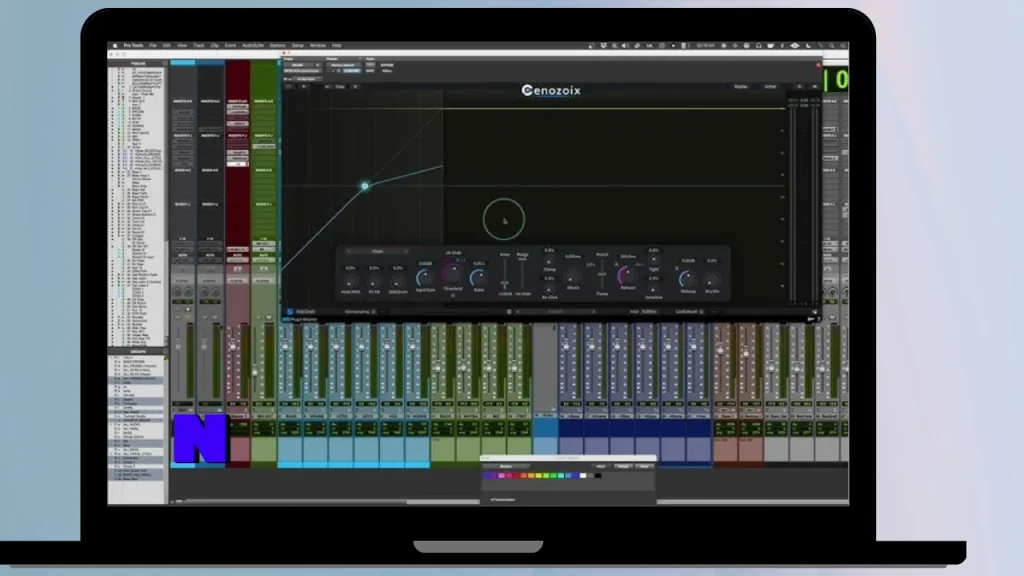Open the Edit menu

[x=167, y=46]
